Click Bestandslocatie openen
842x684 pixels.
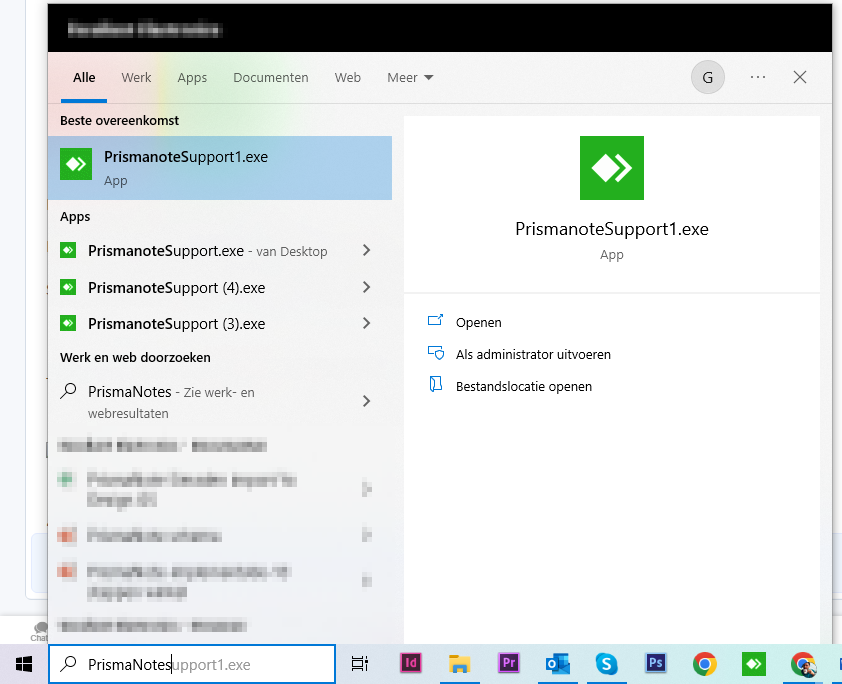point(524,387)
